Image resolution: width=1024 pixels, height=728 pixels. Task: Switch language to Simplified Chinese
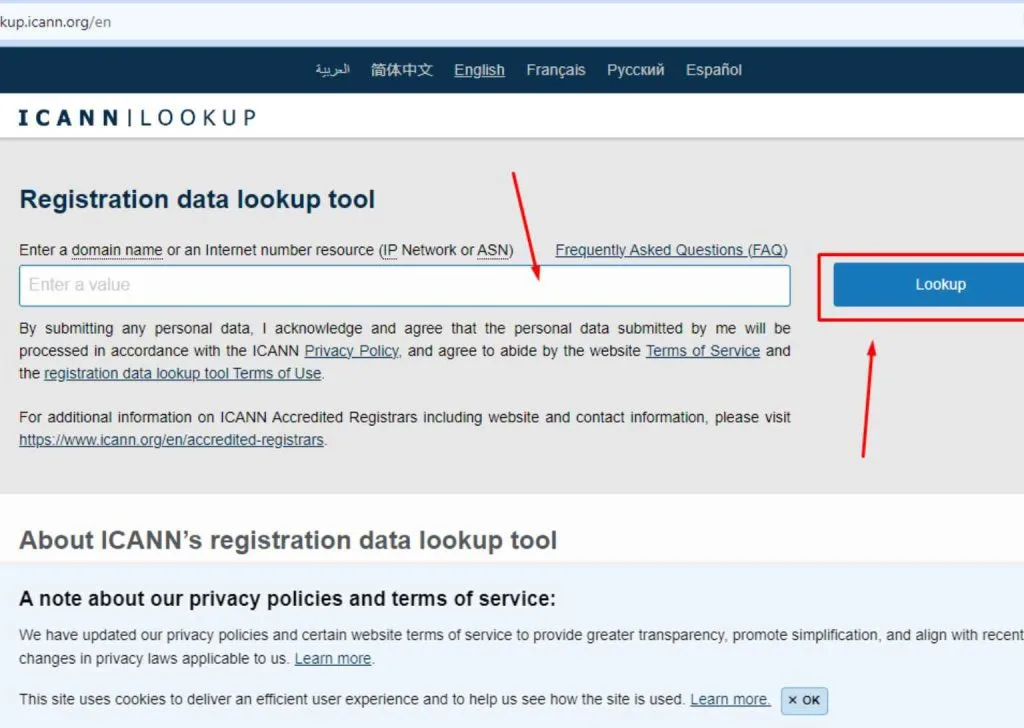click(x=402, y=70)
